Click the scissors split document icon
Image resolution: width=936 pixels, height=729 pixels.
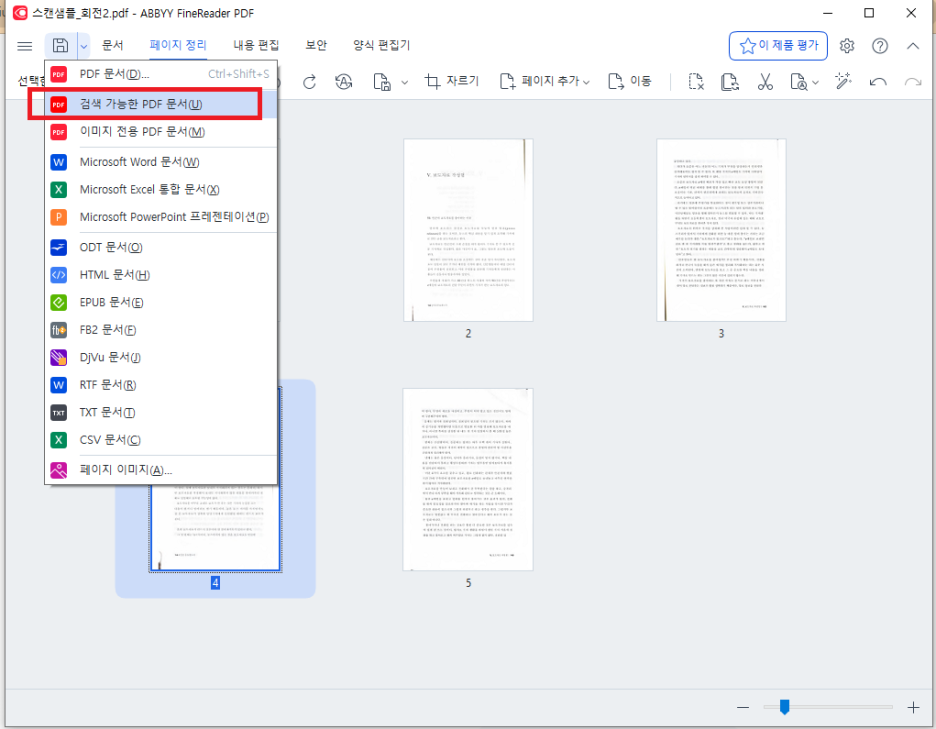(765, 82)
